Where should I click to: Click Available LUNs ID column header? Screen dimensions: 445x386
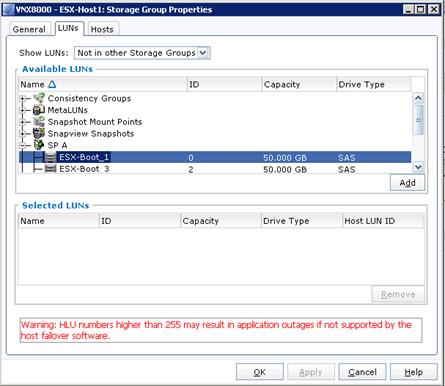tap(225, 84)
